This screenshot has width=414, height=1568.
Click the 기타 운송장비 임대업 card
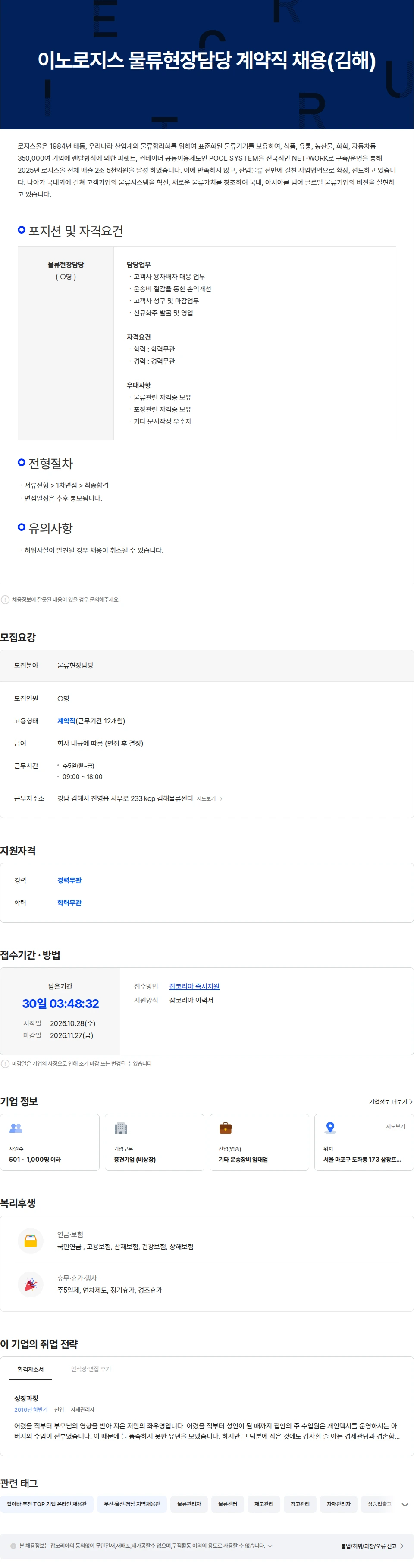(x=259, y=1142)
